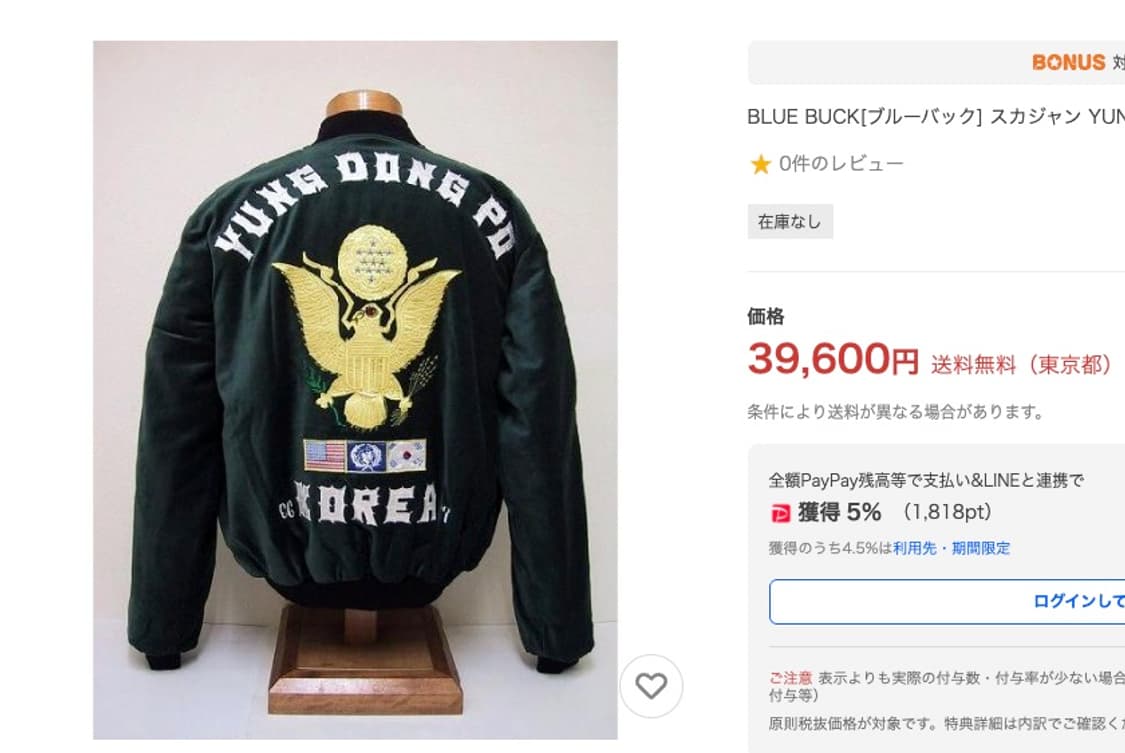Click the 39,600円 price

point(833,359)
